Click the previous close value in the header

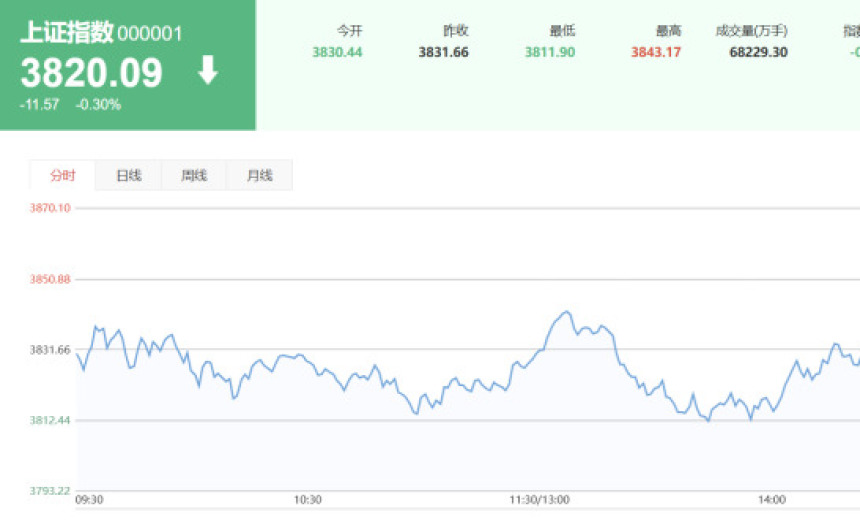(444, 52)
